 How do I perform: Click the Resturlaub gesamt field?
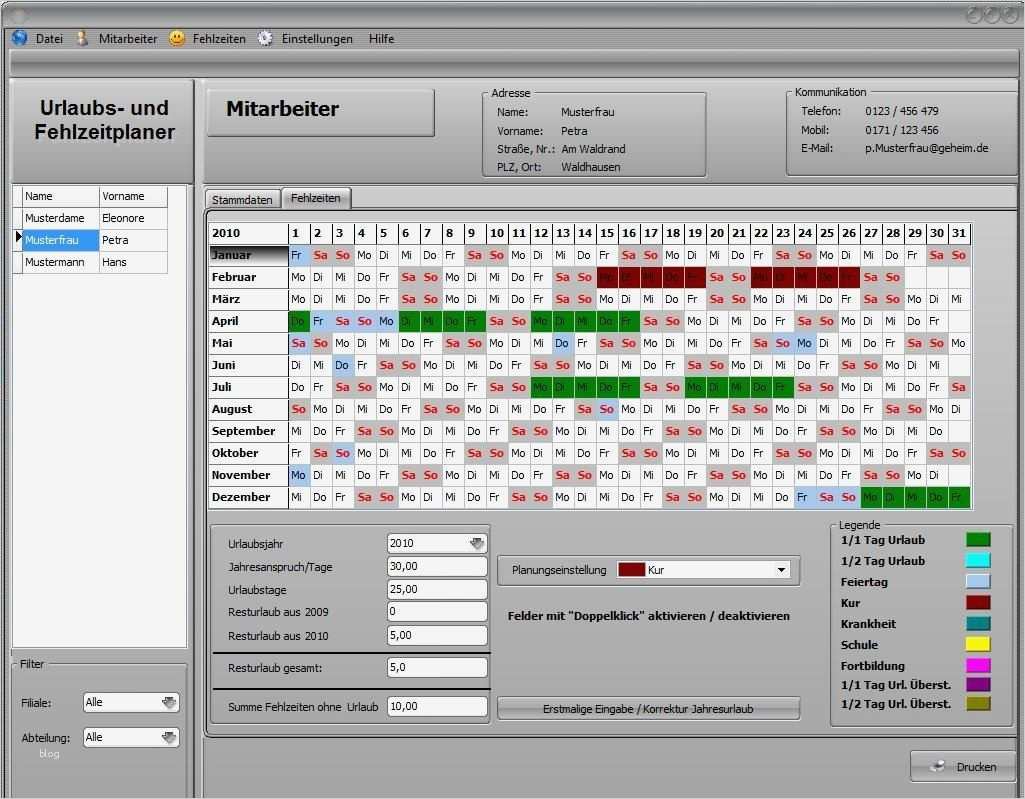pos(437,667)
